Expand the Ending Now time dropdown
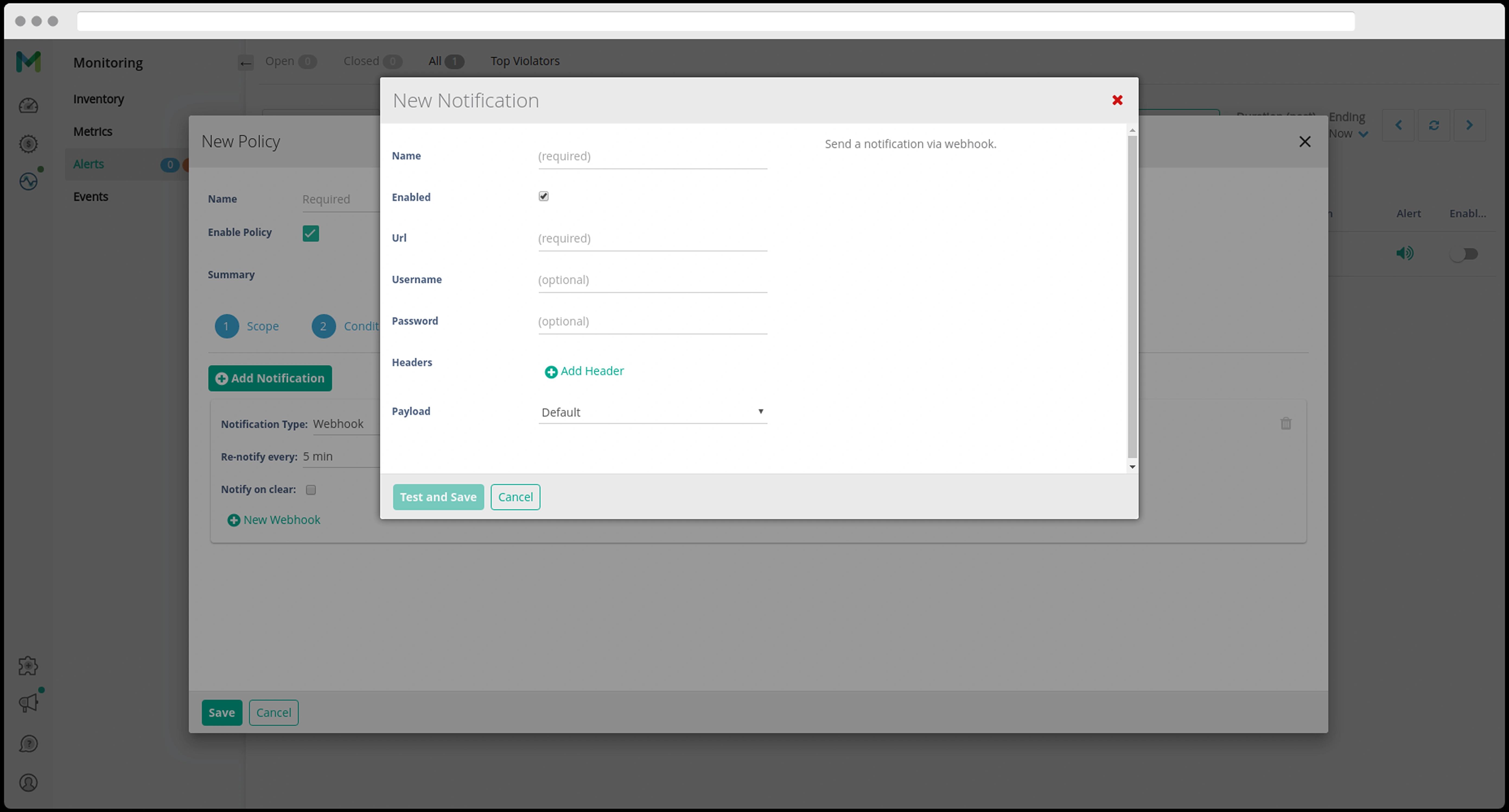The height and width of the screenshot is (812, 1509). [x=1362, y=134]
